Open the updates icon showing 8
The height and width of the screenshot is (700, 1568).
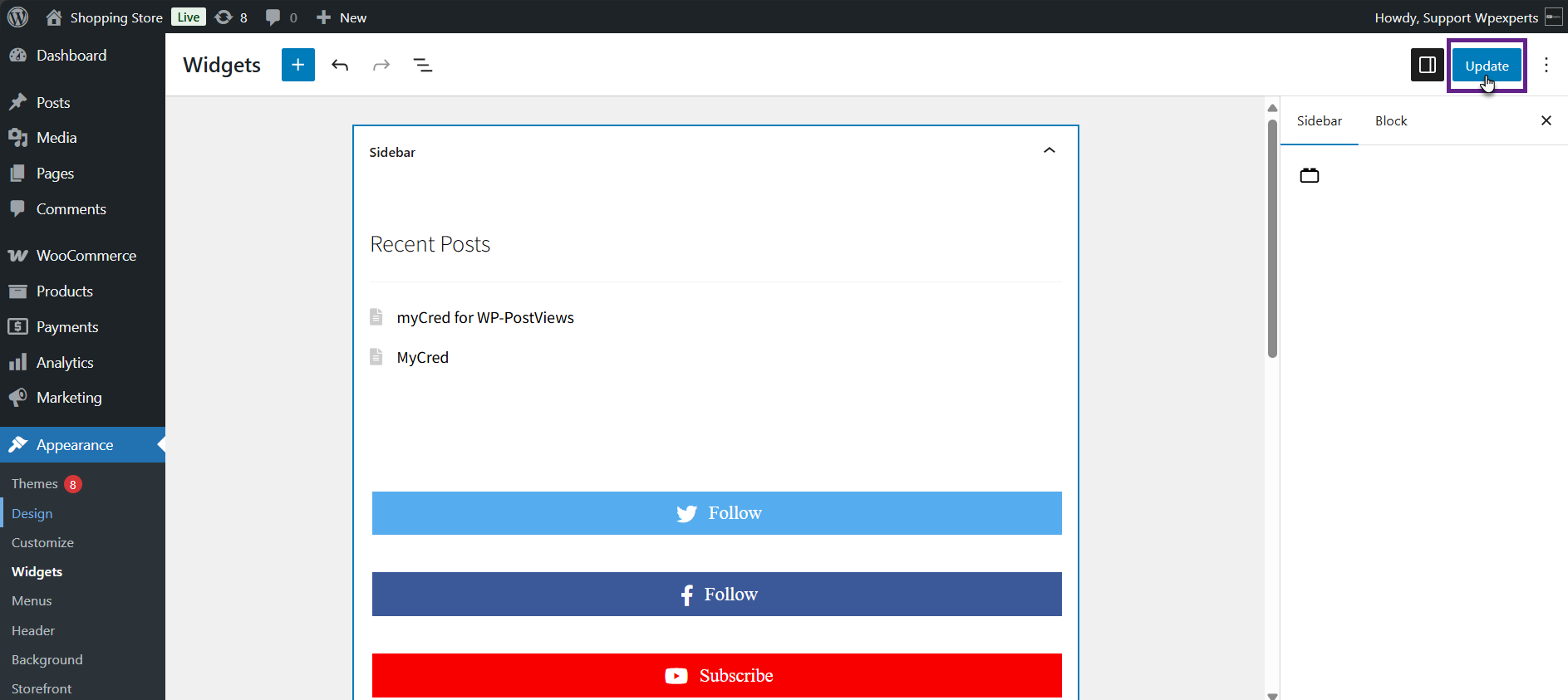point(231,17)
